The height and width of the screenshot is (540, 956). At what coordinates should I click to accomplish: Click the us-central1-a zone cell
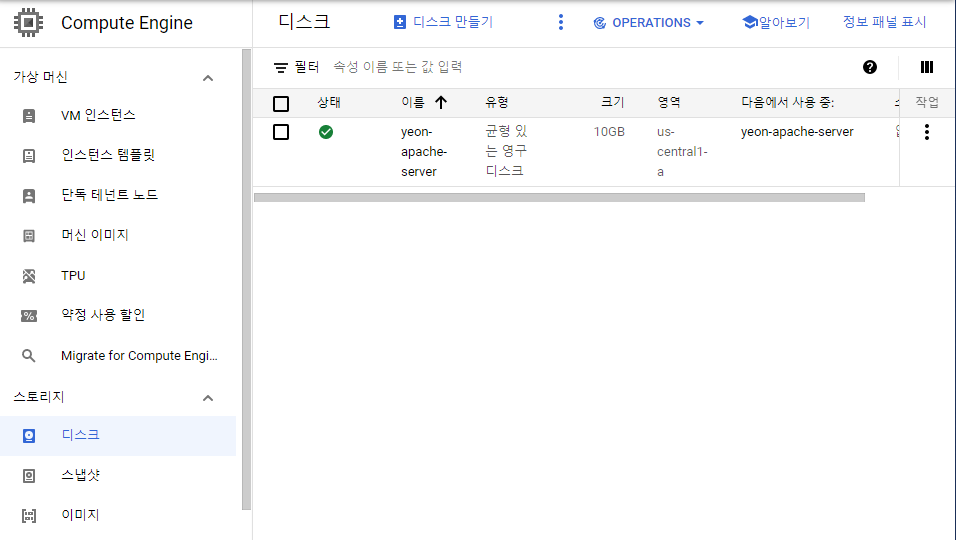(682, 152)
